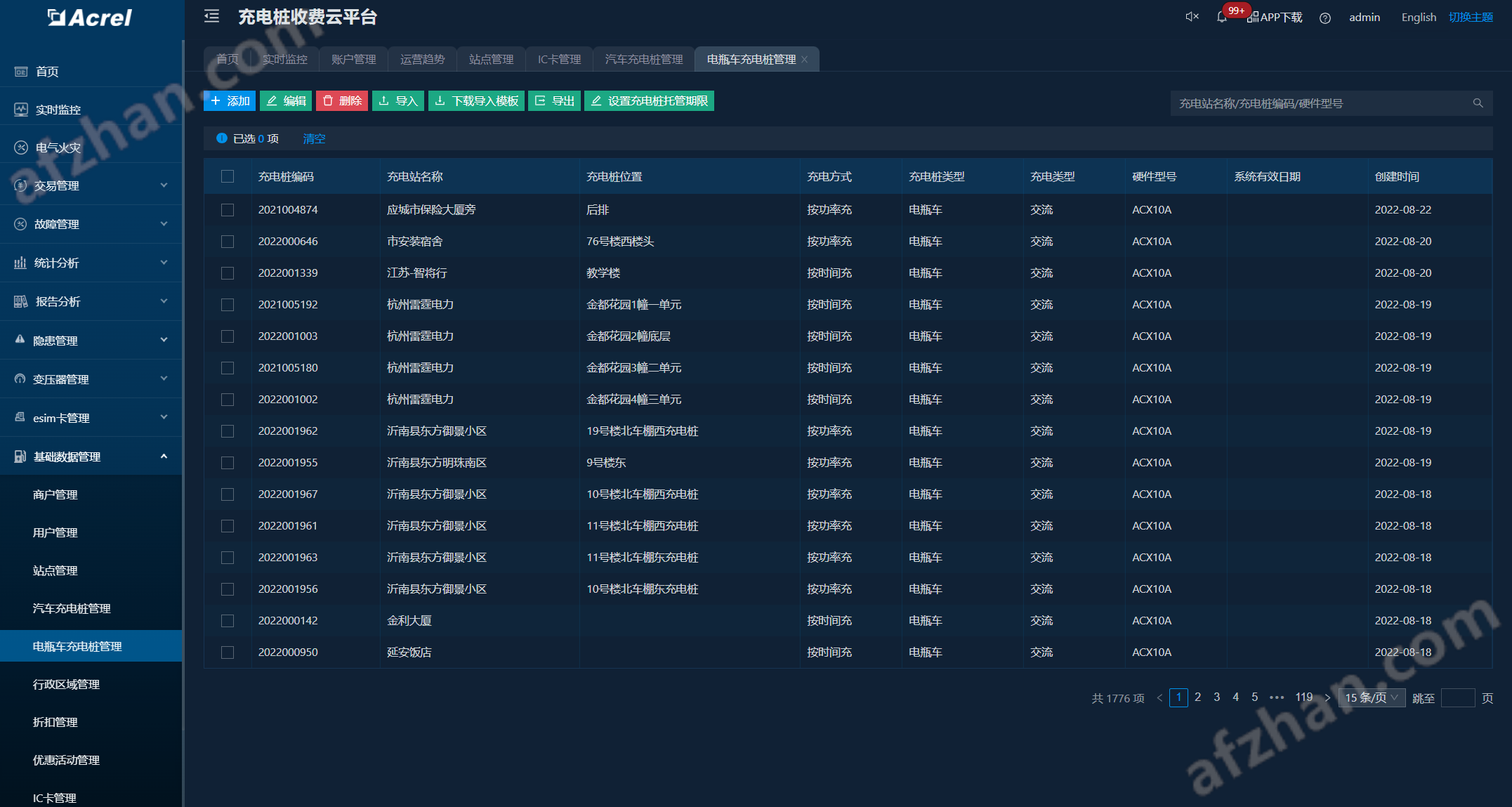Open 商户管理 in the sidebar submenu
The width and height of the screenshot is (1512, 807).
pyautogui.click(x=55, y=494)
